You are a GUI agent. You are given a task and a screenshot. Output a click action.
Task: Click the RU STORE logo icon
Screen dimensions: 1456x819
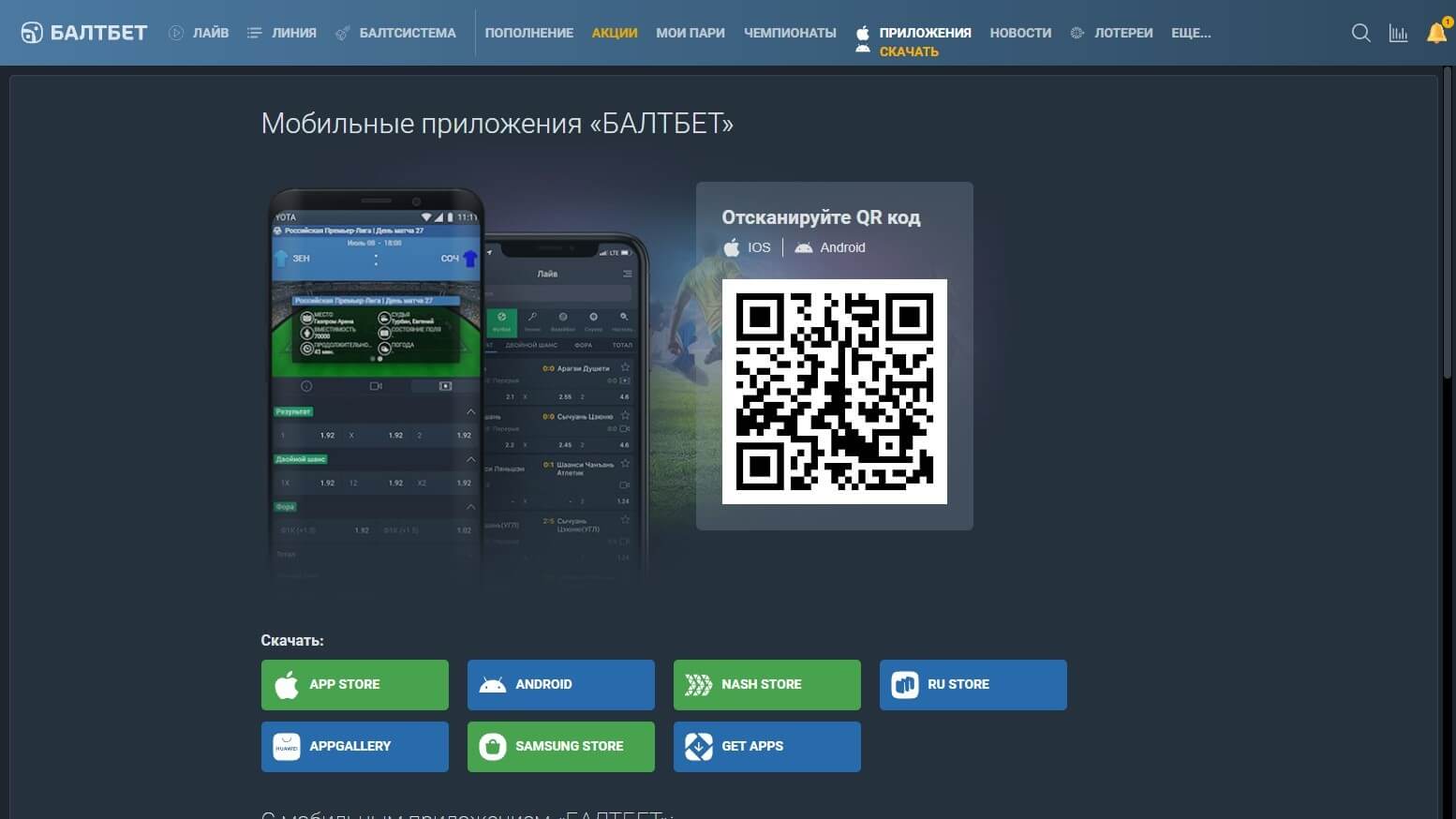(x=904, y=685)
